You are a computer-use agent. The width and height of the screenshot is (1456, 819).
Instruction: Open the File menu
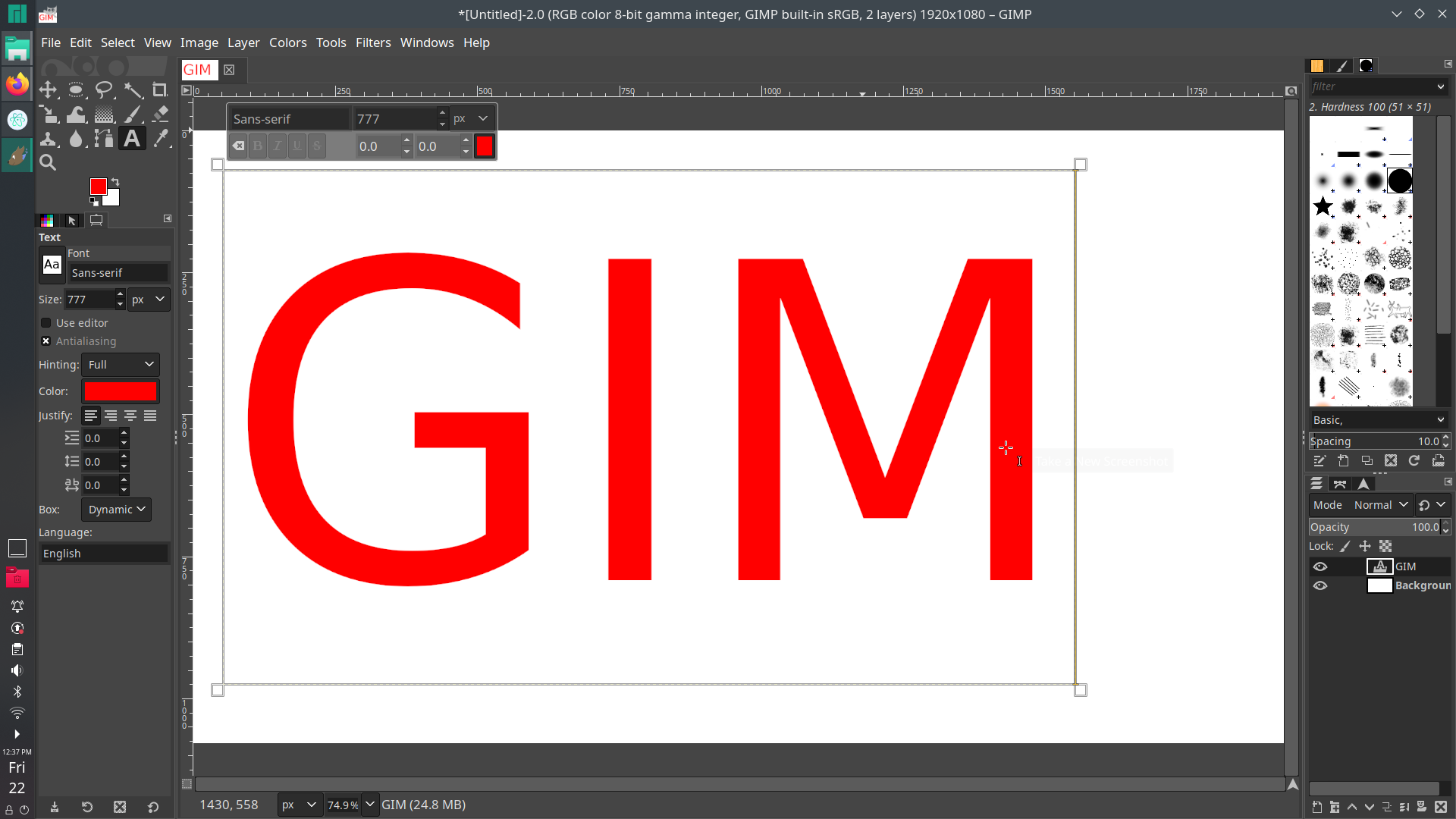pos(51,42)
